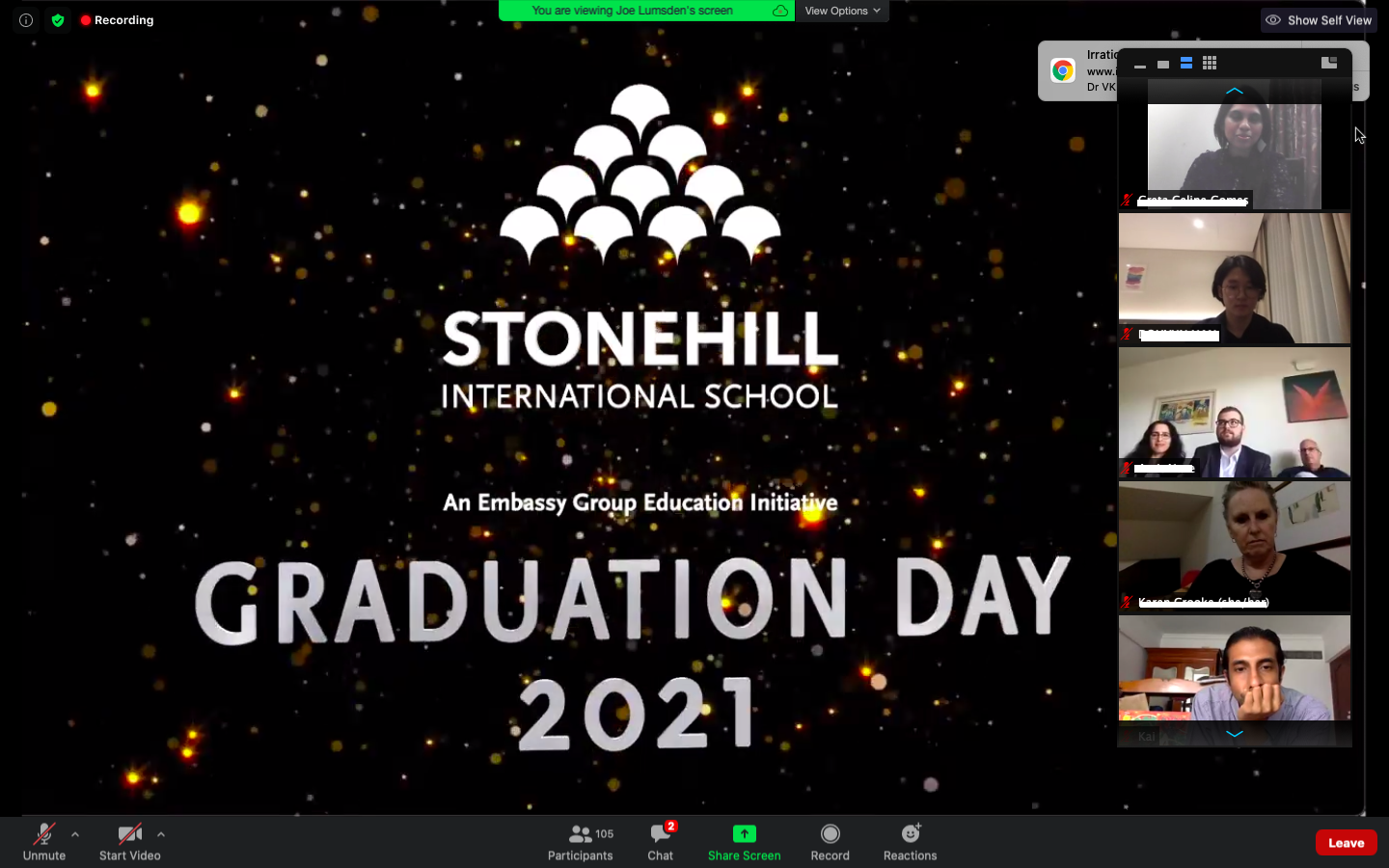Click the Show Self View button
The image size is (1389, 868).
pyautogui.click(x=1319, y=20)
